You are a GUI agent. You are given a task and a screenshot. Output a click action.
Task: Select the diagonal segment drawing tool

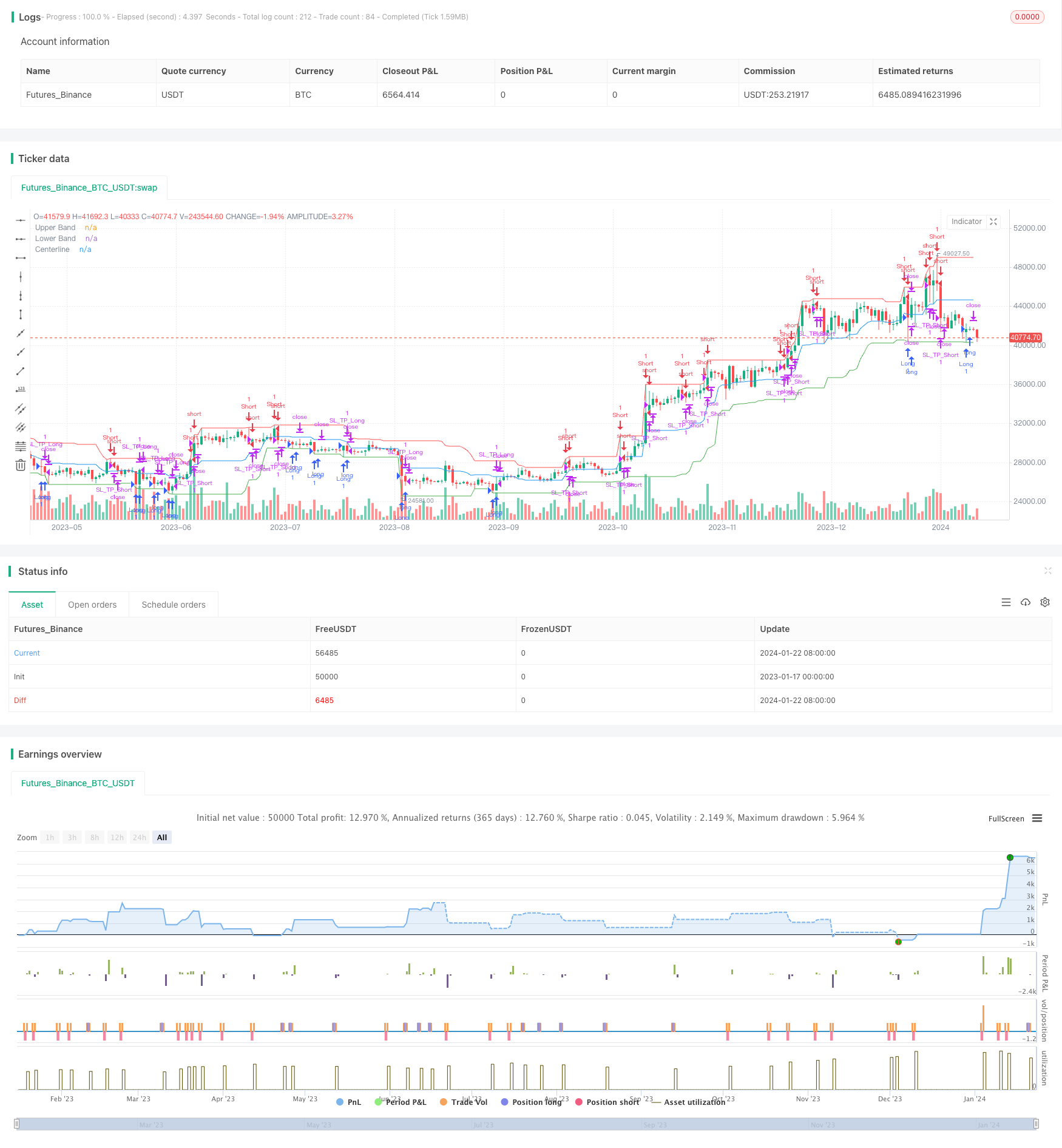[x=21, y=371]
